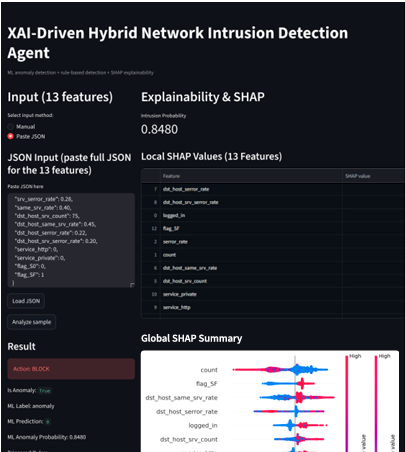Viewport: 405px width, 452px height.
Task: Select the dst_host_srv_serror_rate table row
Action: (x=273, y=202)
